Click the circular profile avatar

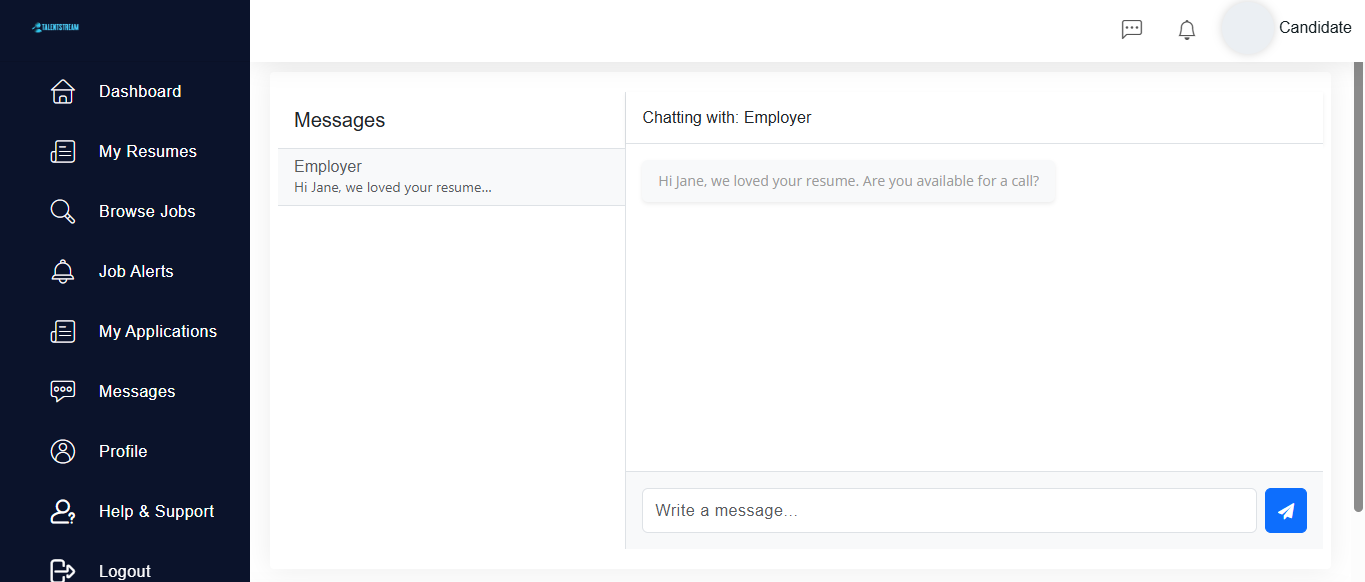point(1247,27)
